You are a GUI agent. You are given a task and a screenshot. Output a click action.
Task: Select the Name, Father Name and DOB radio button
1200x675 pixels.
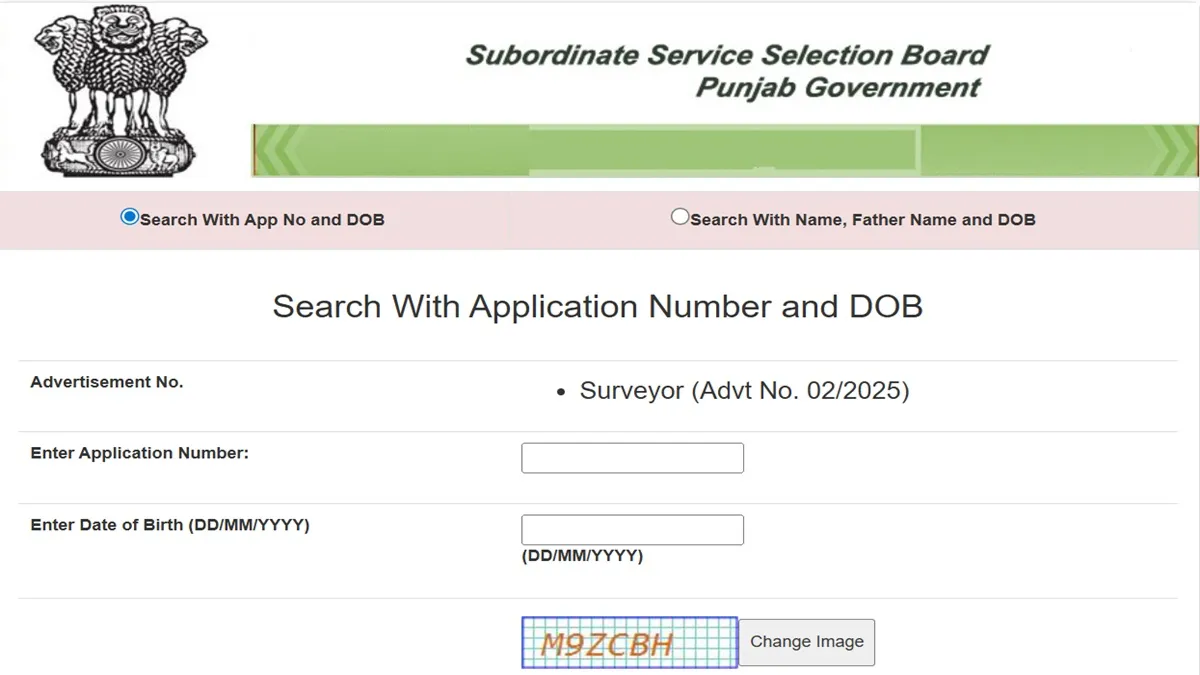click(x=680, y=217)
